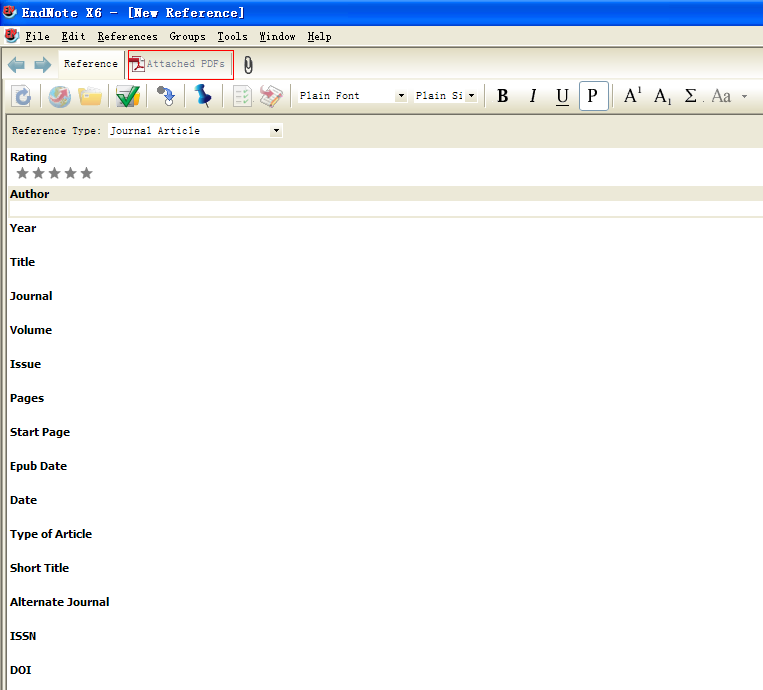
Task: Open the Groups menu
Action: pyautogui.click(x=187, y=36)
